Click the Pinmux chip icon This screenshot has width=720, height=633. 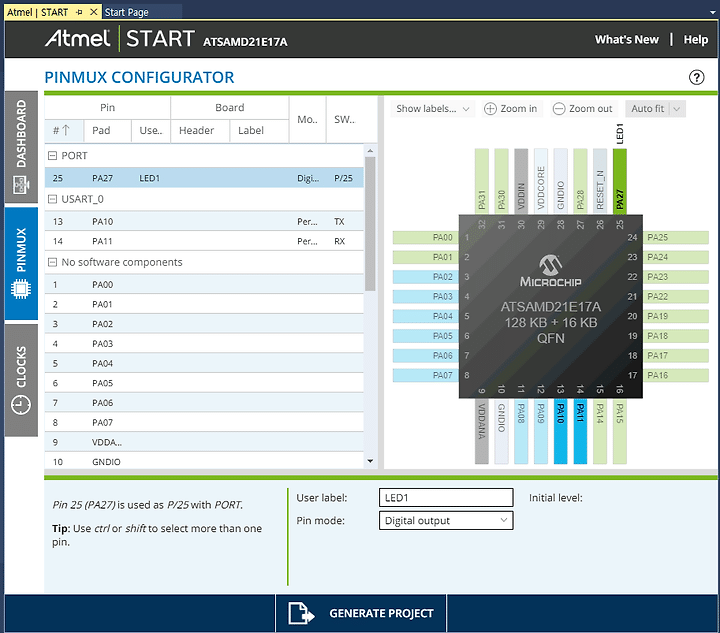[21, 289]
